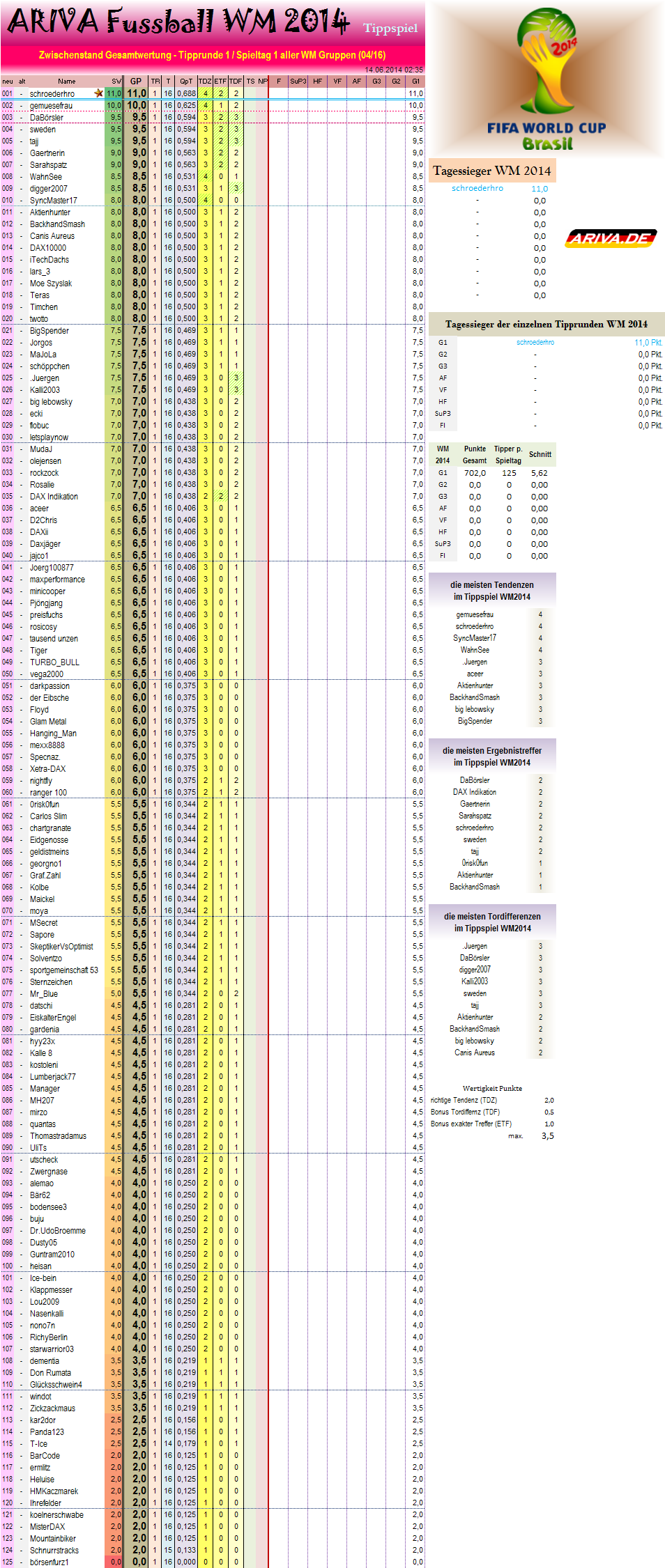Screen dimensions: 665x1568
Task: Click the Tagessieger WM 2014 heading
Action: (491, 171)
